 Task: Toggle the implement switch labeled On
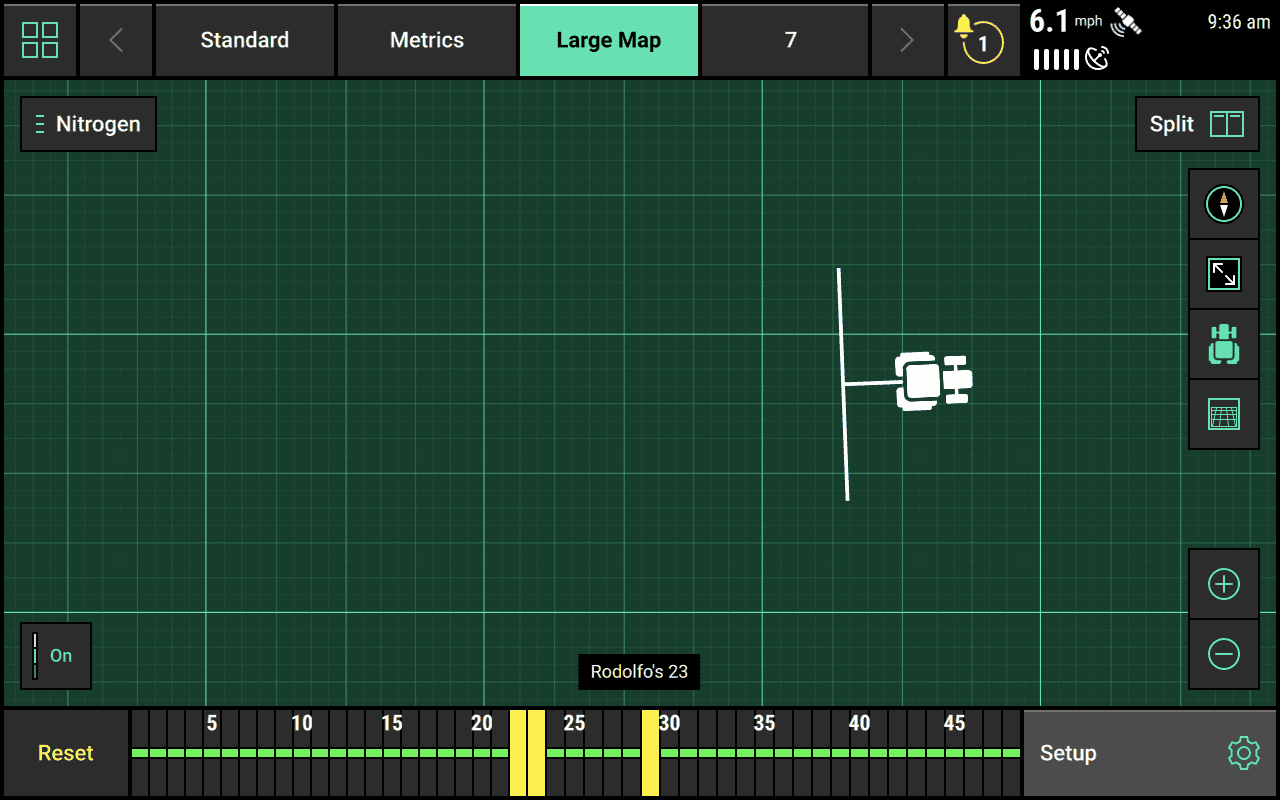55,656
